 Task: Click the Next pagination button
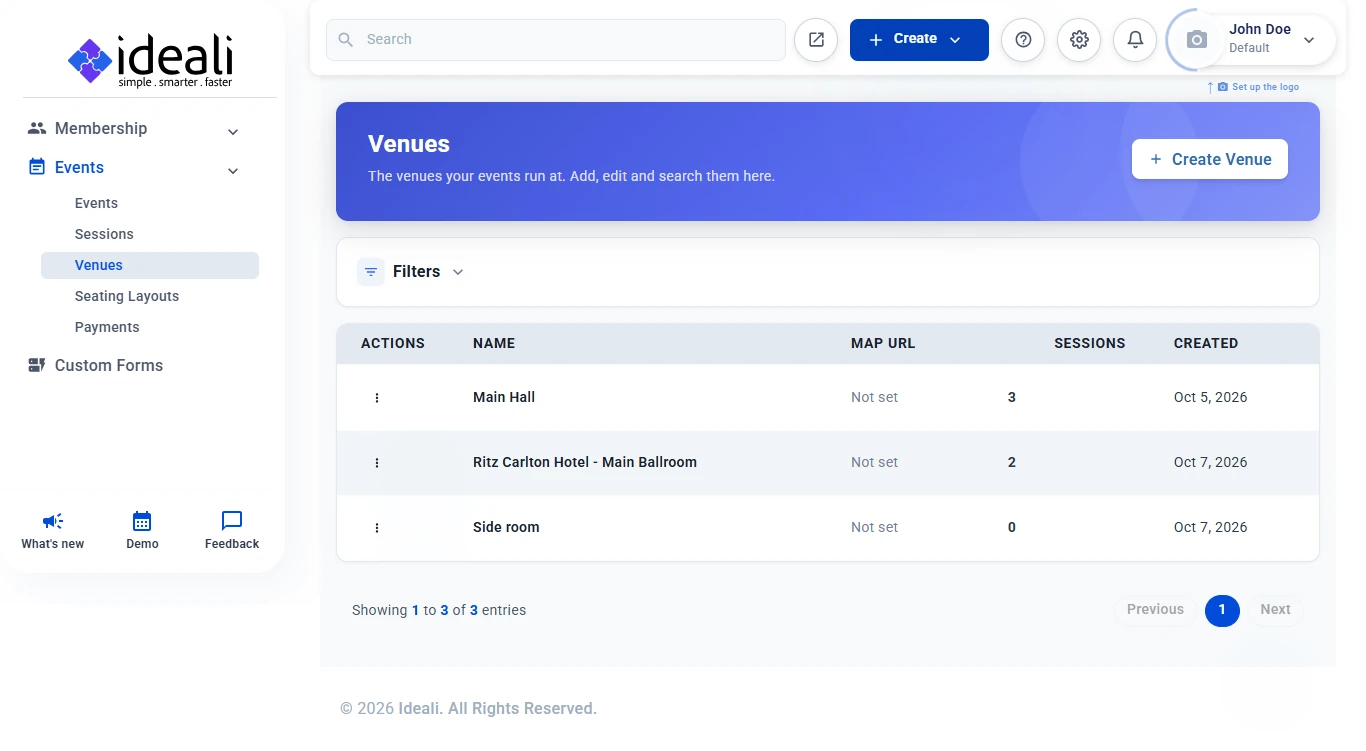point(1275,610)
